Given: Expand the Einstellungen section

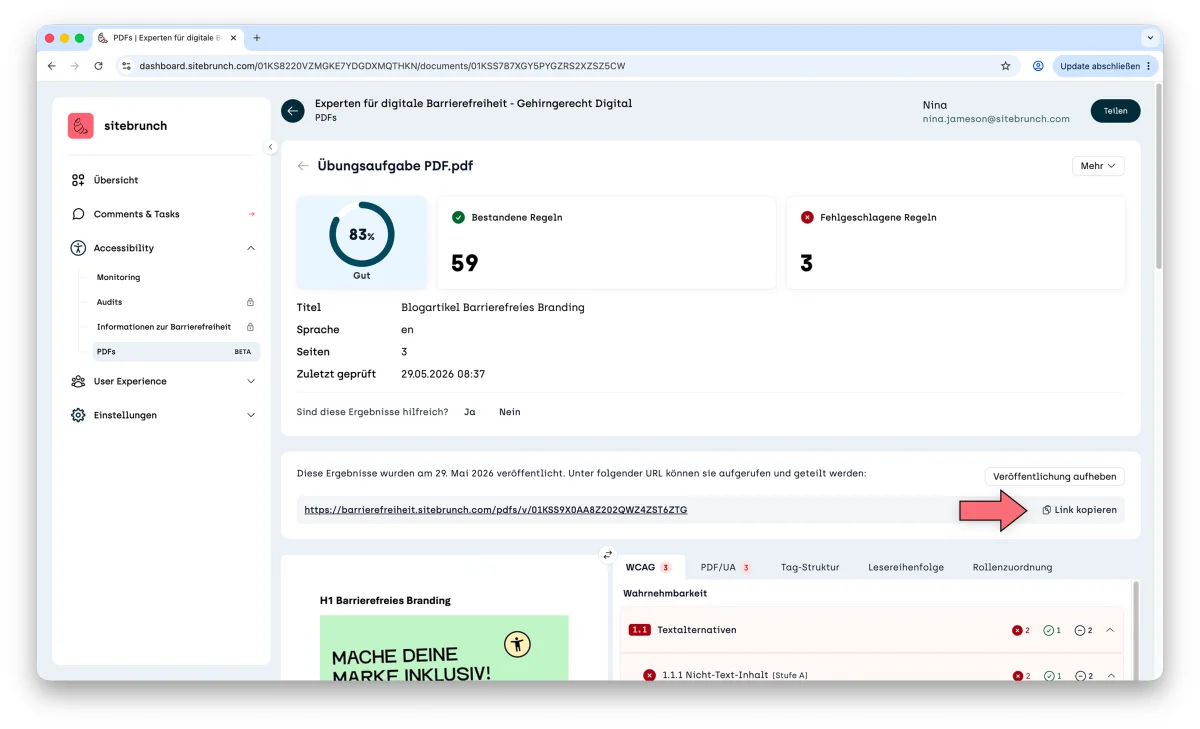Looking at the screenshot, I should [251, 415].
